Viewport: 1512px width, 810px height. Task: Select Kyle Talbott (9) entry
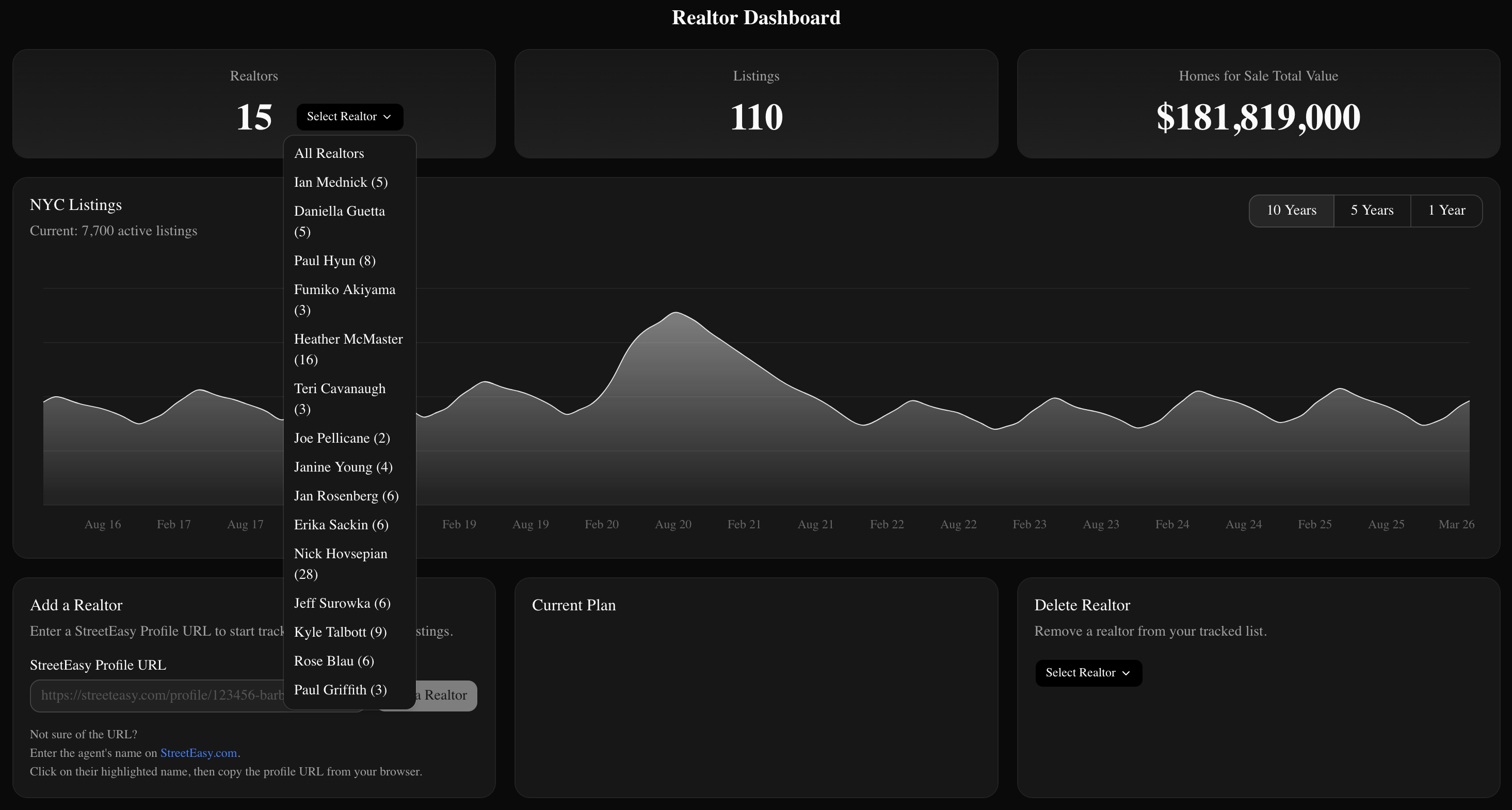pyautogui.click(x=350, y=632)
